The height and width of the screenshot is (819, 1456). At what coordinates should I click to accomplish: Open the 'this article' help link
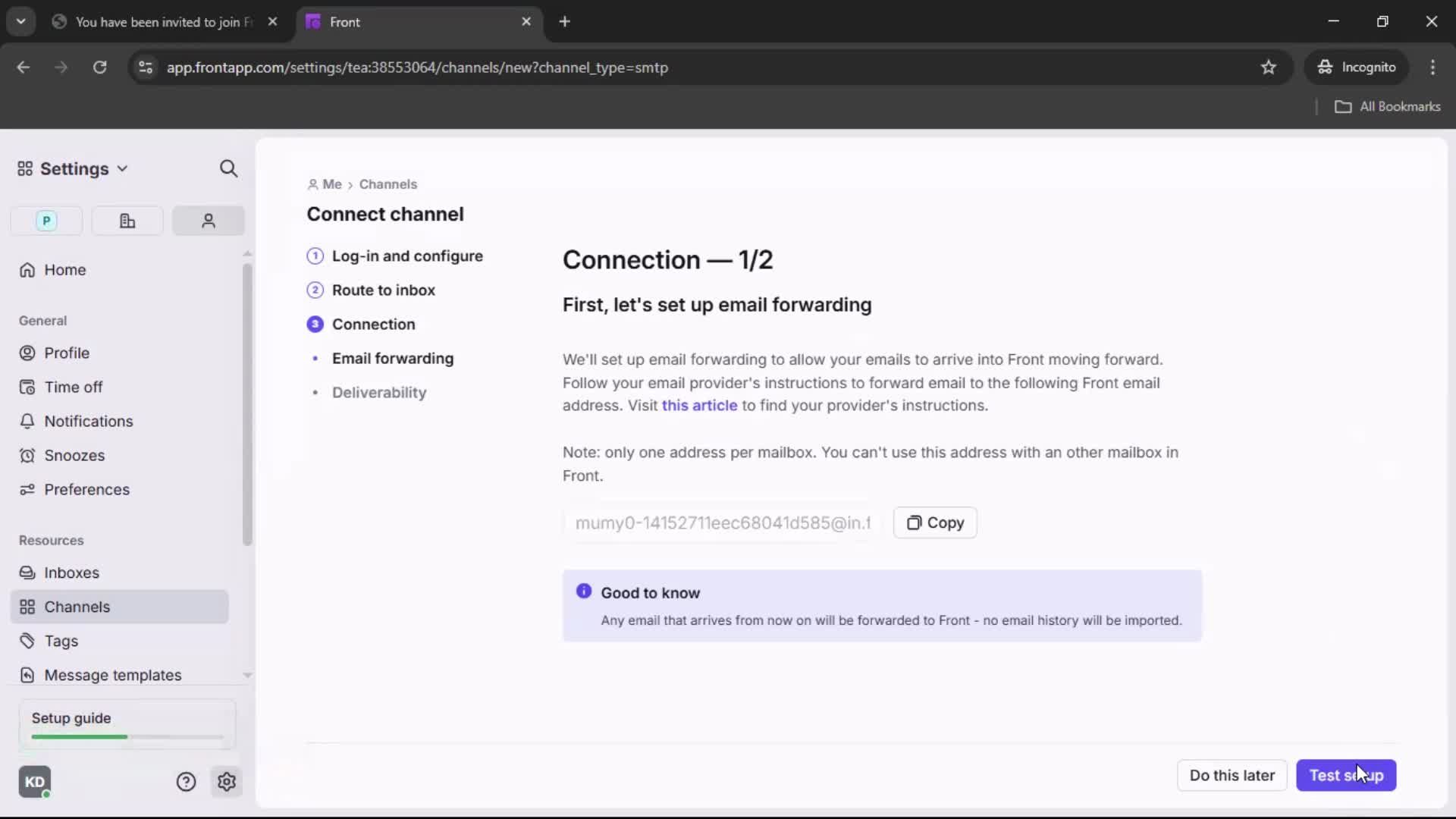(x=699, y=406)
